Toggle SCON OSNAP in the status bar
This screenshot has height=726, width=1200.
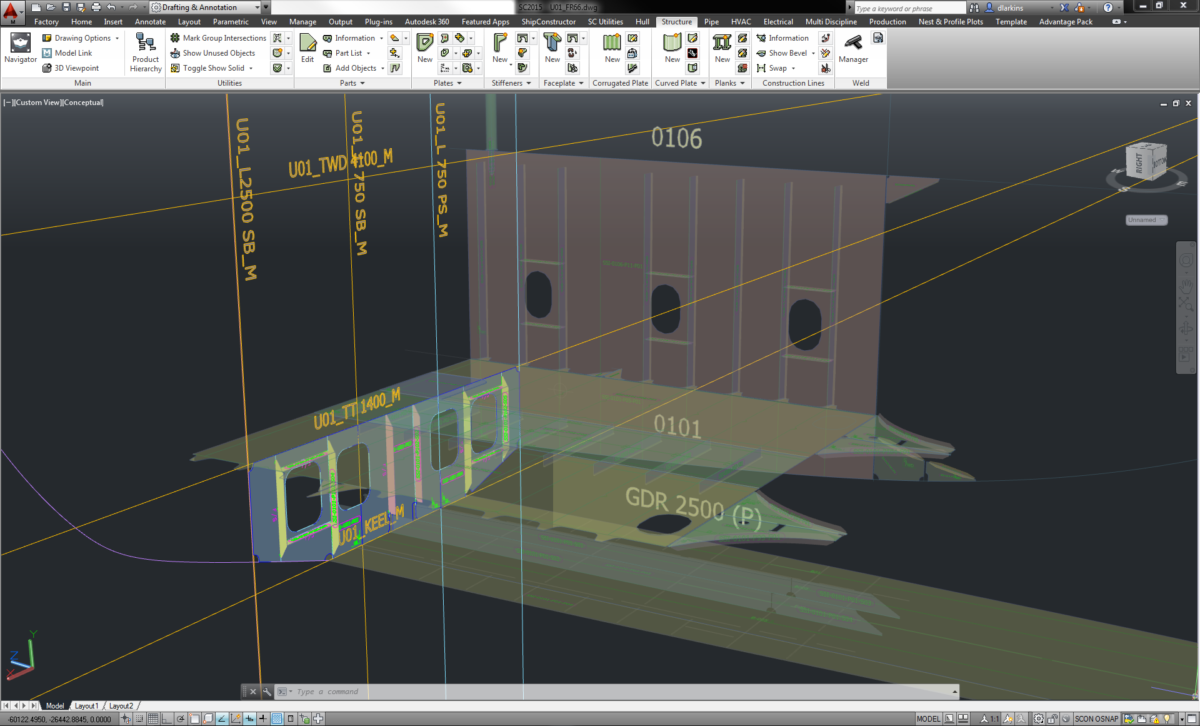pos(1097,718)
